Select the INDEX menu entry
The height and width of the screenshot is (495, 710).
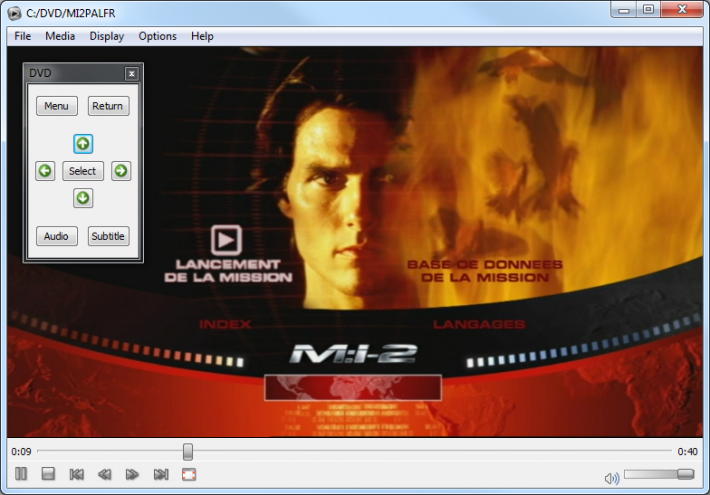click(225, 324)
